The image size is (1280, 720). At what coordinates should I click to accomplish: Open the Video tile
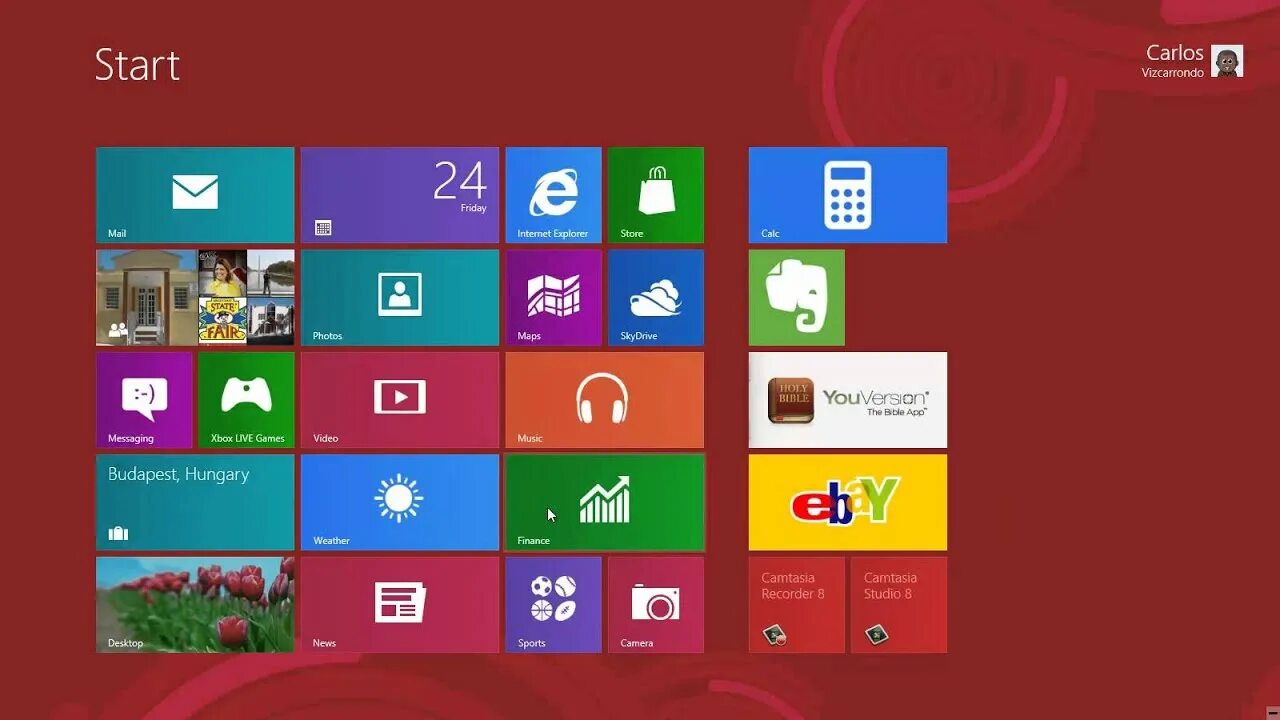tap(400, 400)
